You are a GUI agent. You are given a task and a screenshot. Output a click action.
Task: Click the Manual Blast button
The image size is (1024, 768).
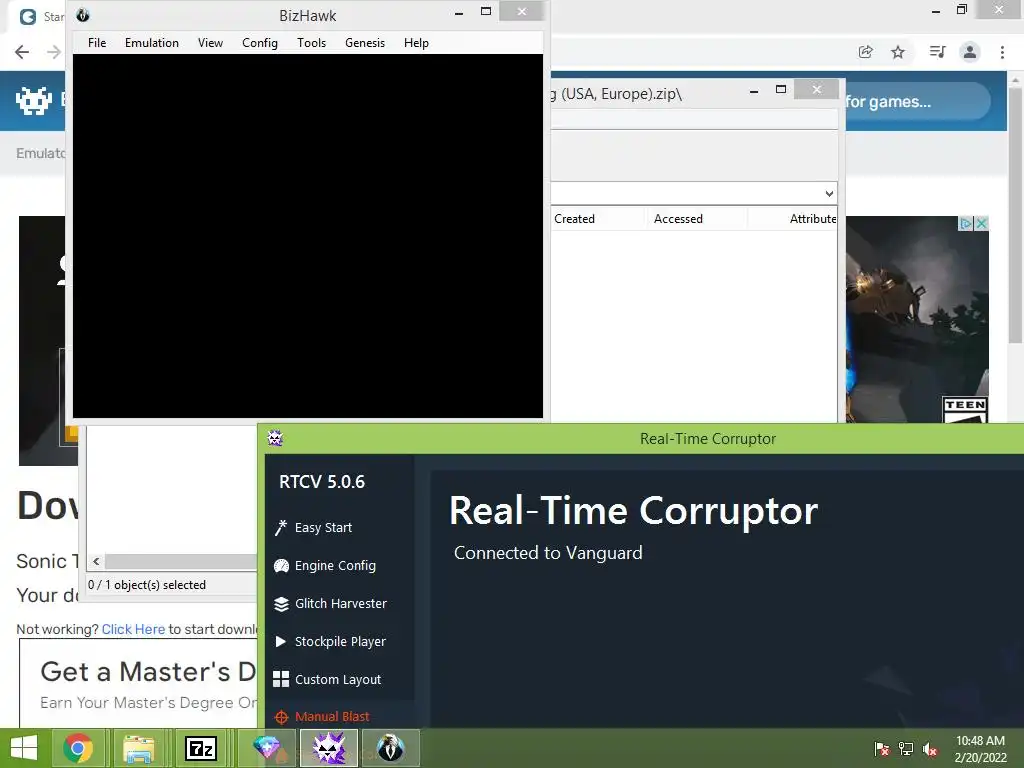tap(332, 716)
